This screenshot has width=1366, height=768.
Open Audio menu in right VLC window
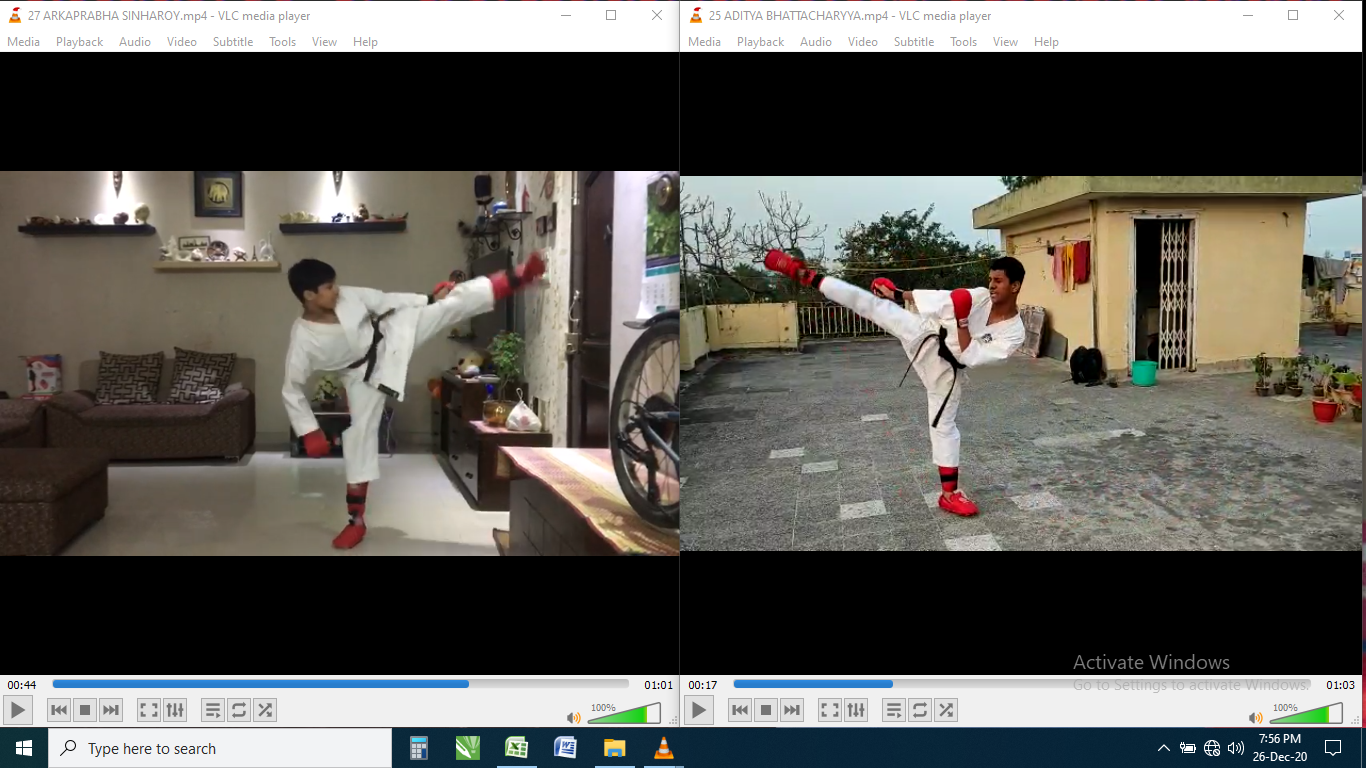tap(816, 42)
